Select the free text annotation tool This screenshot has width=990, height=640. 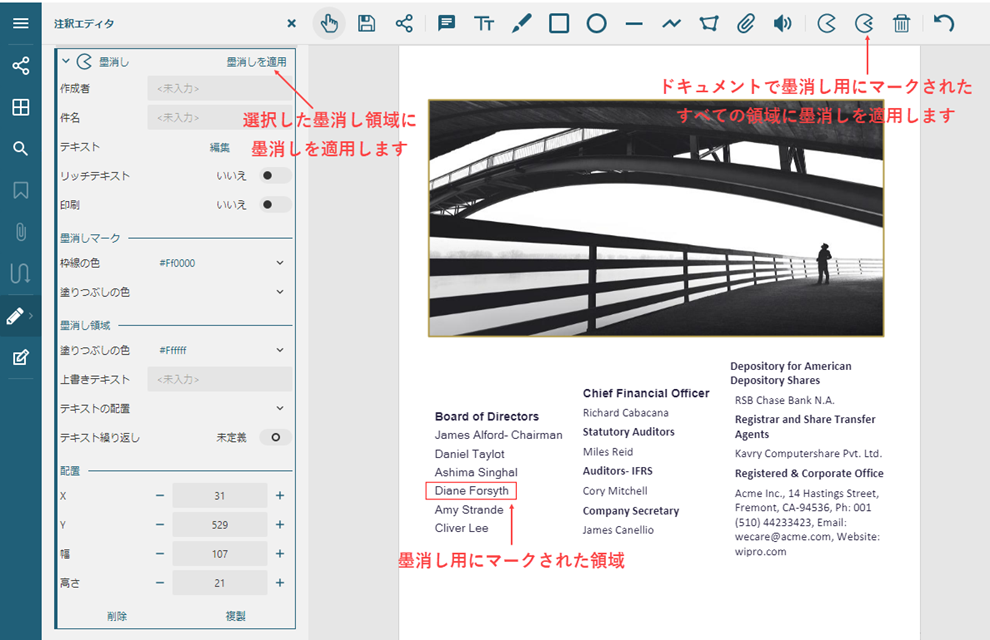pyautogui.click(x=484, y=24)
